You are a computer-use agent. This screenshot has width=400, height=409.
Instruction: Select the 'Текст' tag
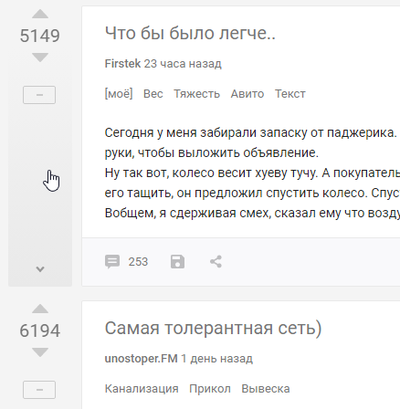pos(290,94)
